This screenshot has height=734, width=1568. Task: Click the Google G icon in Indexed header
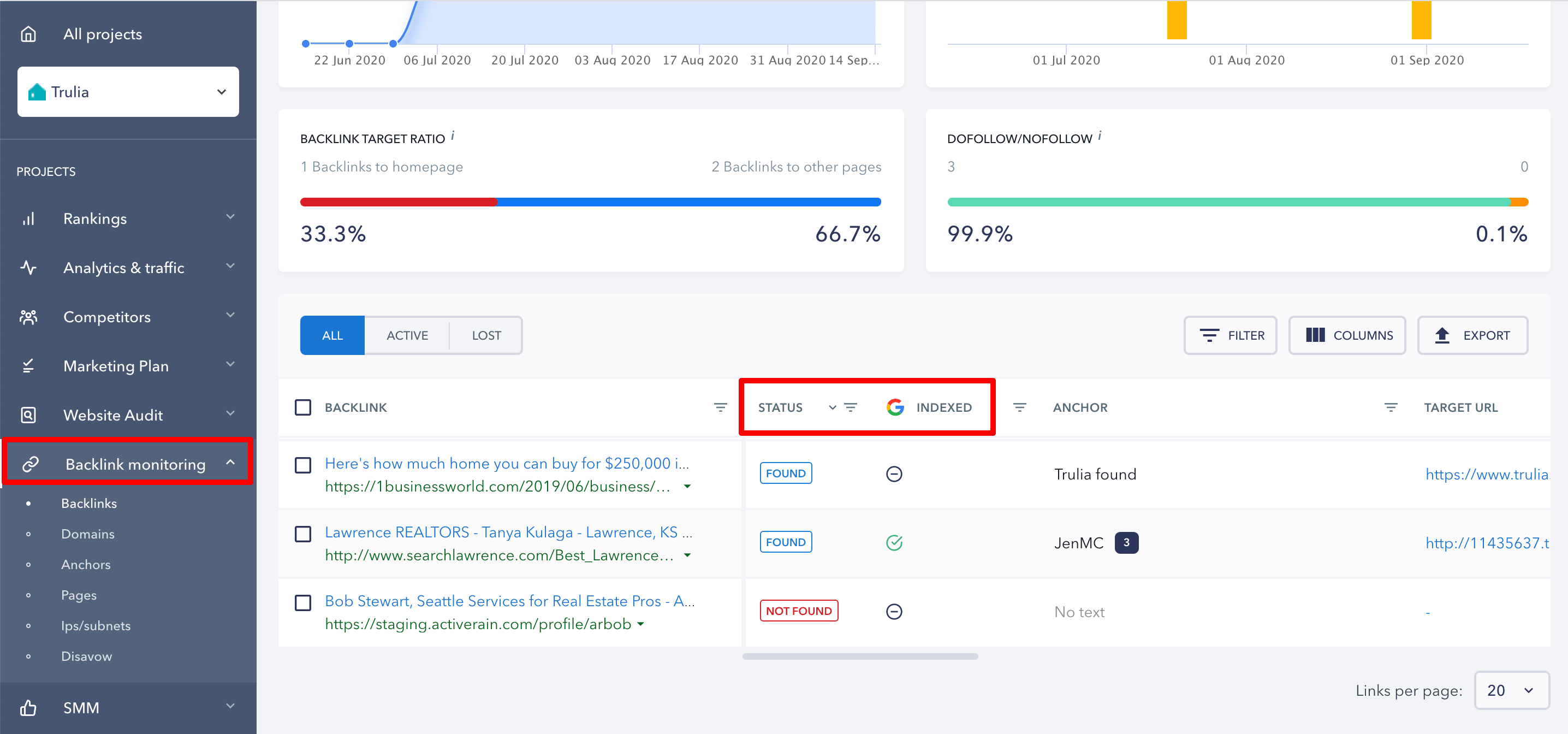pos(895,407)
